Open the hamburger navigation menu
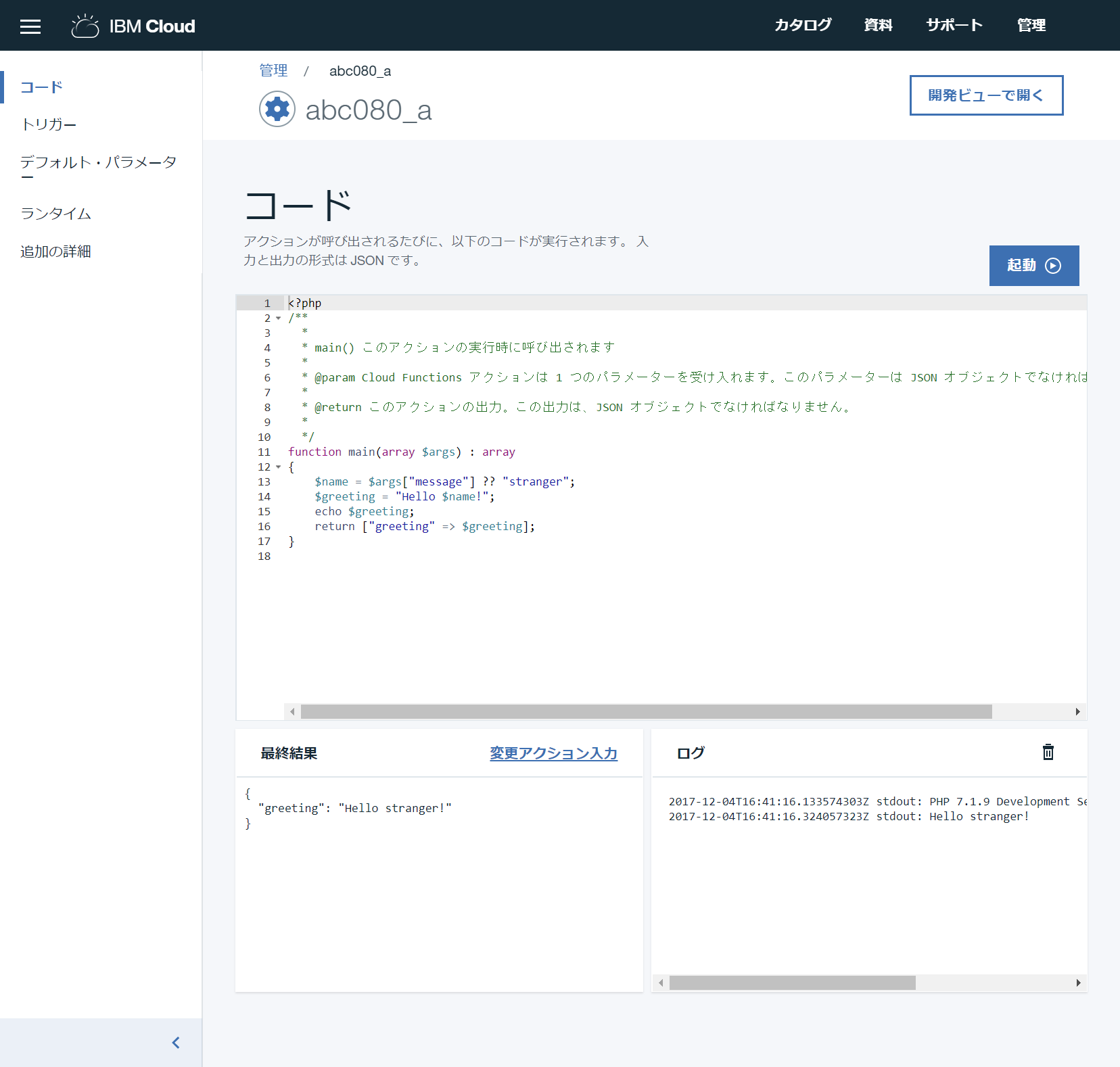 coord(30,26)
